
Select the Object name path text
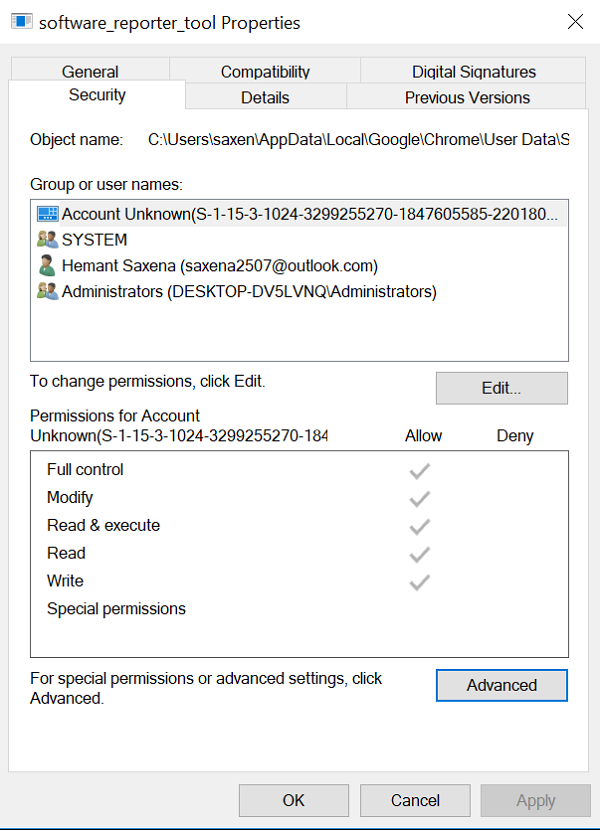tap(358, 141)
